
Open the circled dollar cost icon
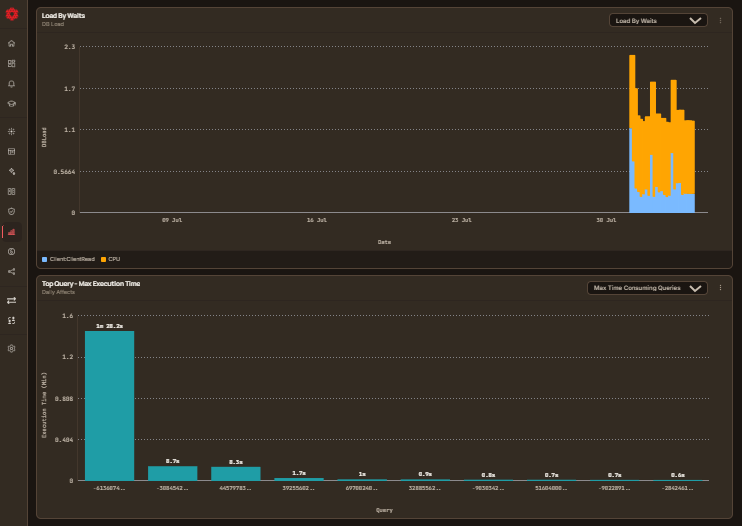pyautogui.click(x=12, y=252)
